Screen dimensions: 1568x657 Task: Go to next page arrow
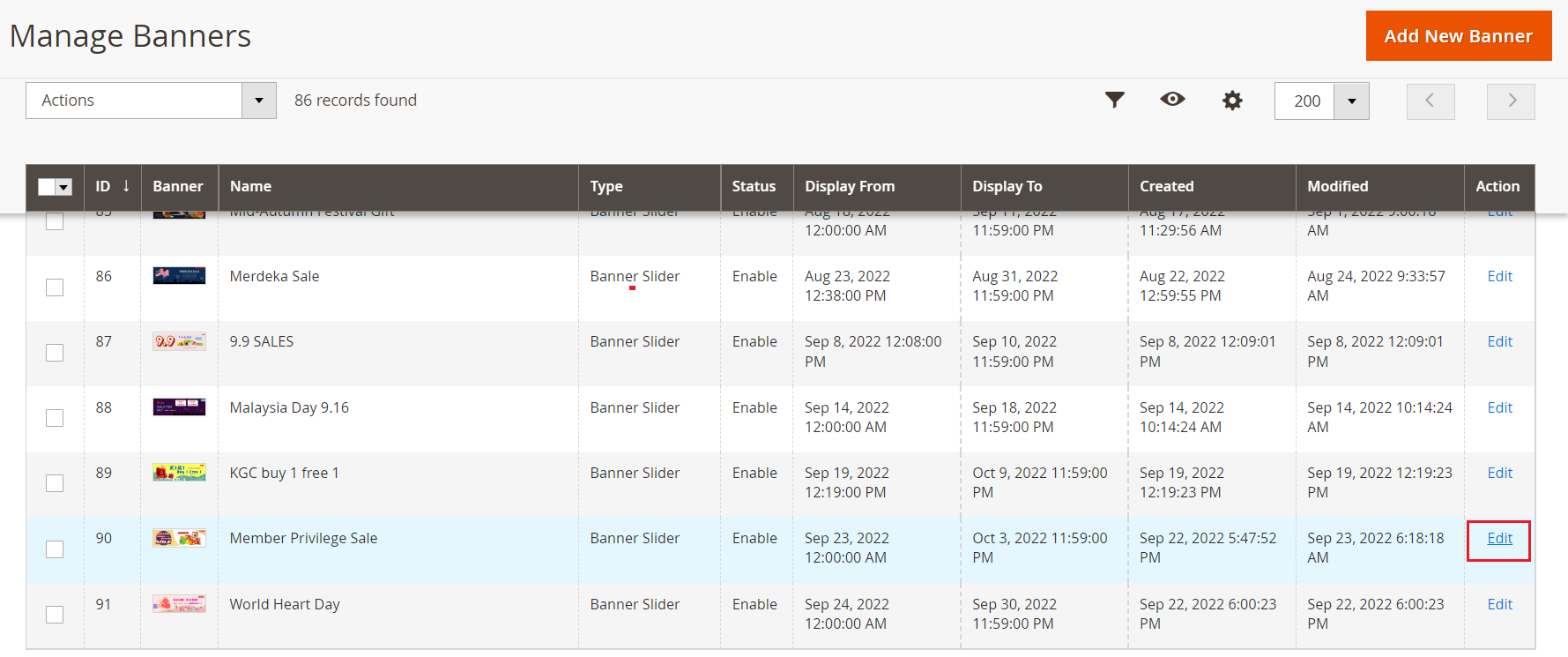pyautogui.click(x=1511, y=101)
